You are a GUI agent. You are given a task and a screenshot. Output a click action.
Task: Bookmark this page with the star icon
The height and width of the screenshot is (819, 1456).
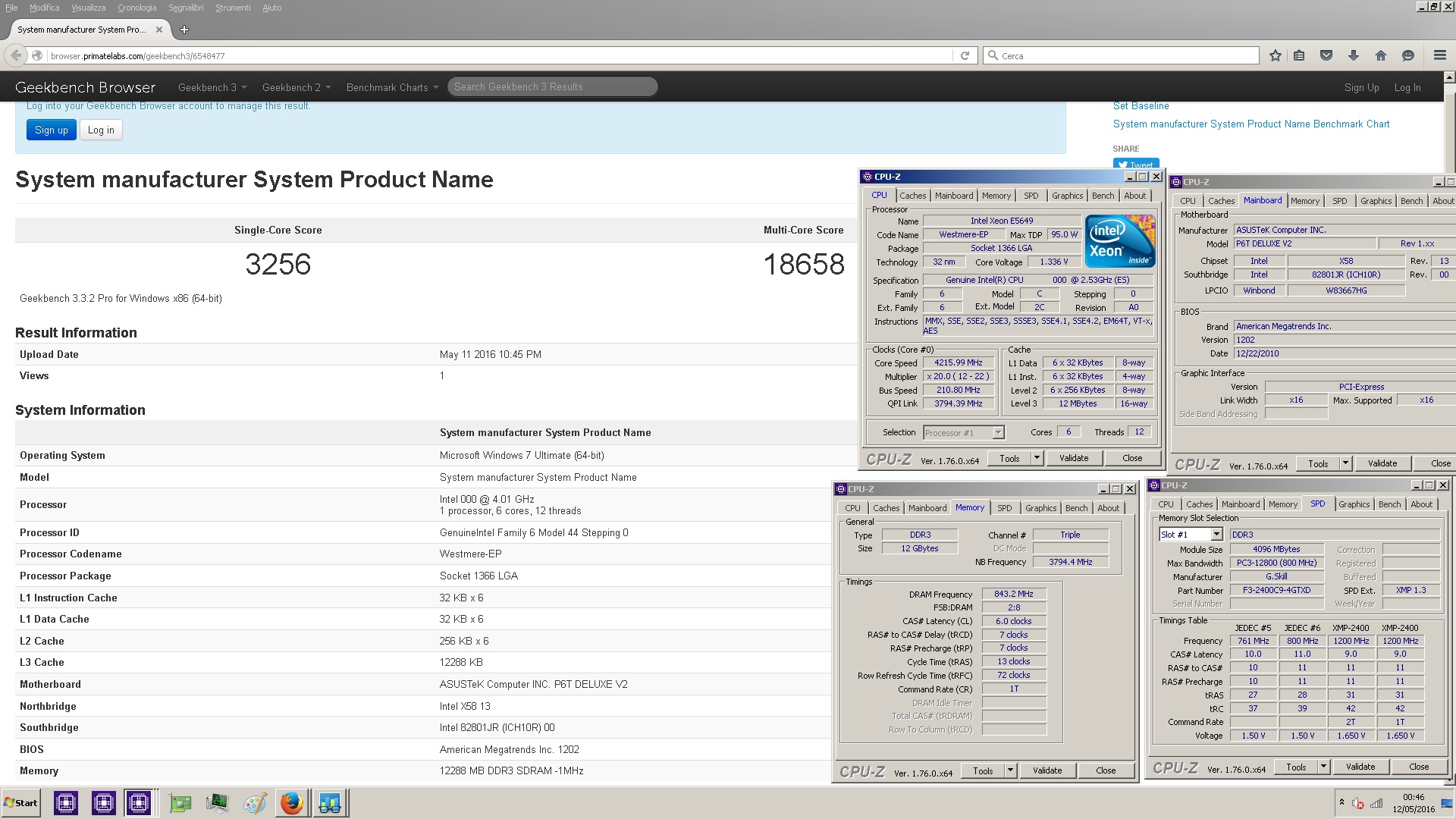(1276, 55)
